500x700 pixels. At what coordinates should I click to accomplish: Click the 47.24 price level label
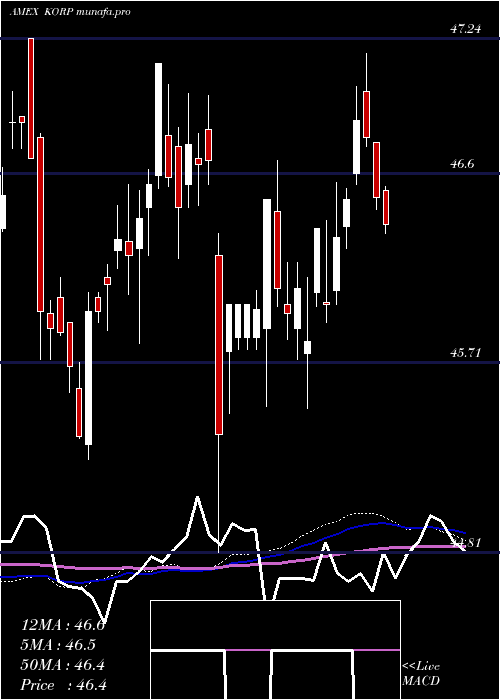click(465, 29)
